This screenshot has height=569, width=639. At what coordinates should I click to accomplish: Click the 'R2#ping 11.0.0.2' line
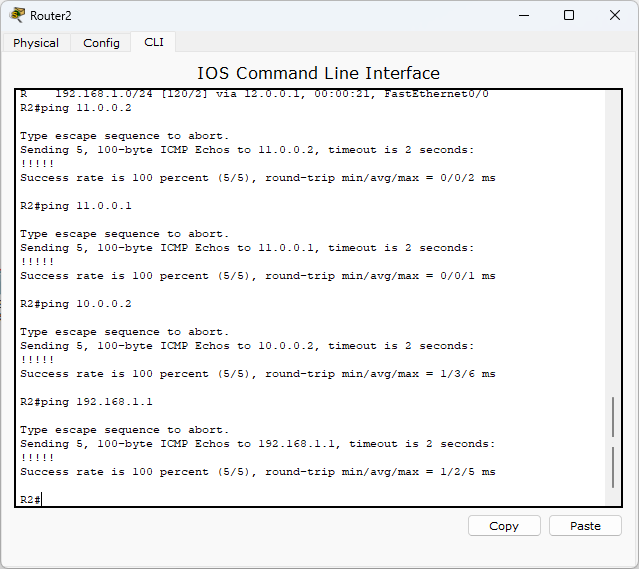76,108
